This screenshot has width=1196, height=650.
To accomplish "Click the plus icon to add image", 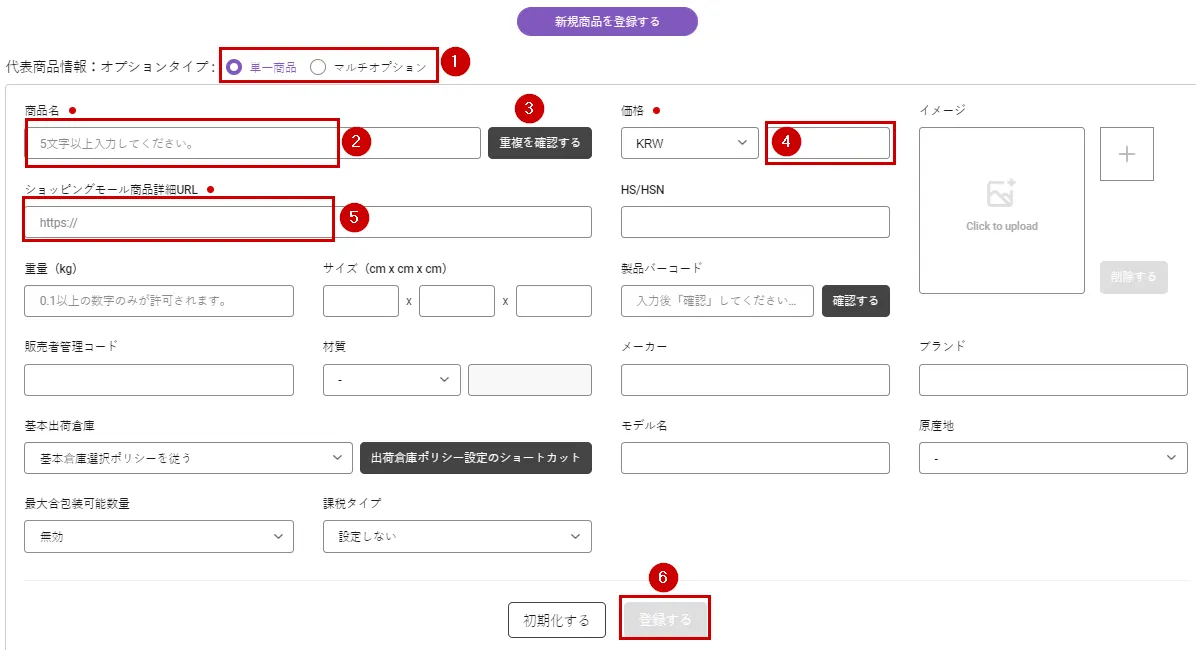I will click(1127, 154).
